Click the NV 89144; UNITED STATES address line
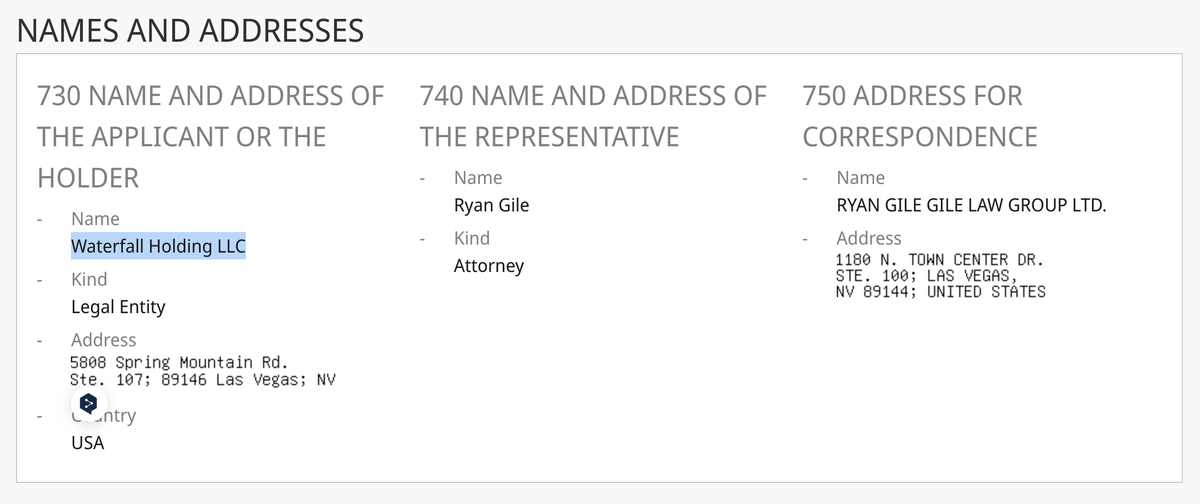The width and height of the screenshot is (1200, 504). pyautogui.click(x=940, y=292)
